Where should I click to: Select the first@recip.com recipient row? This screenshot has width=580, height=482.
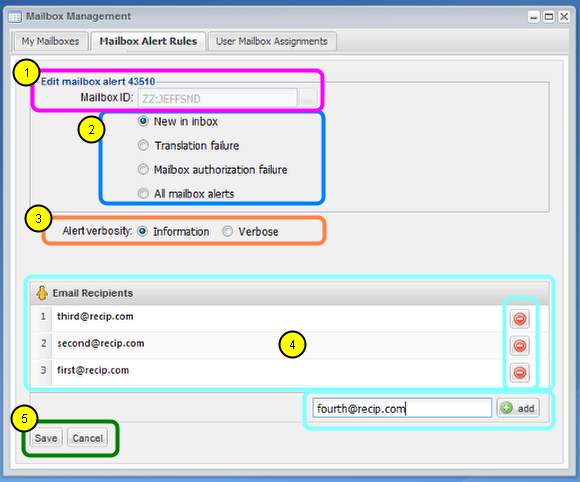pyautogui.click(x=290, y=373)
